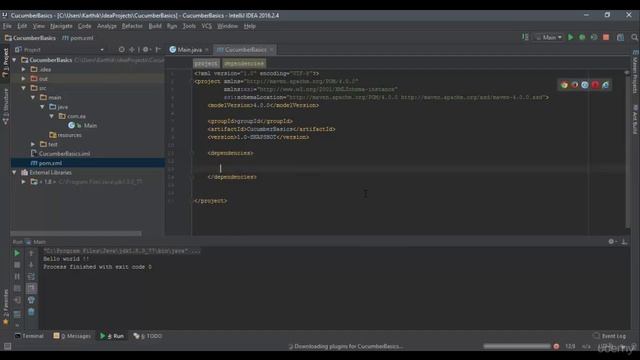This screenshot has height=360, width=640.
Task: Expand the .idea folder
Action: point(24,69)
